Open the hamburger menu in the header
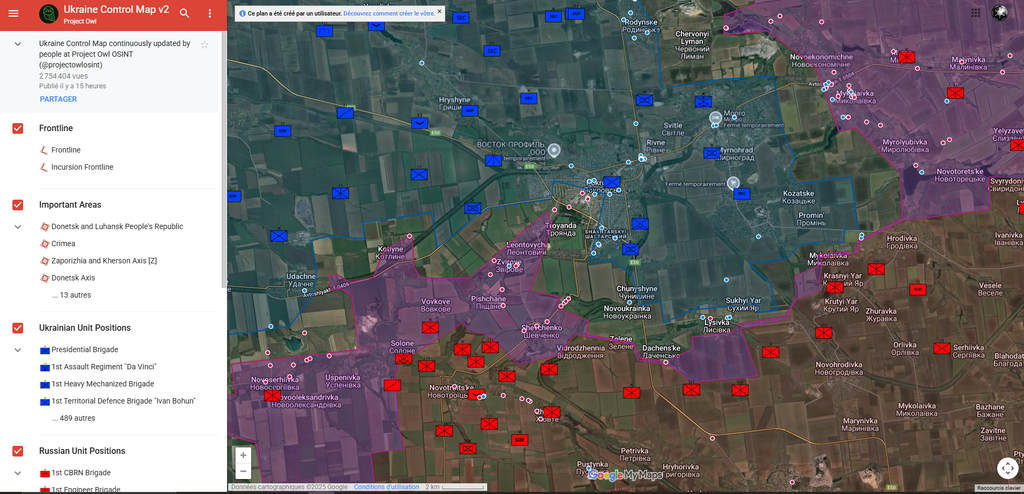Image resolution: width=1024 pixels, height=494 pixels. (14, 13)
